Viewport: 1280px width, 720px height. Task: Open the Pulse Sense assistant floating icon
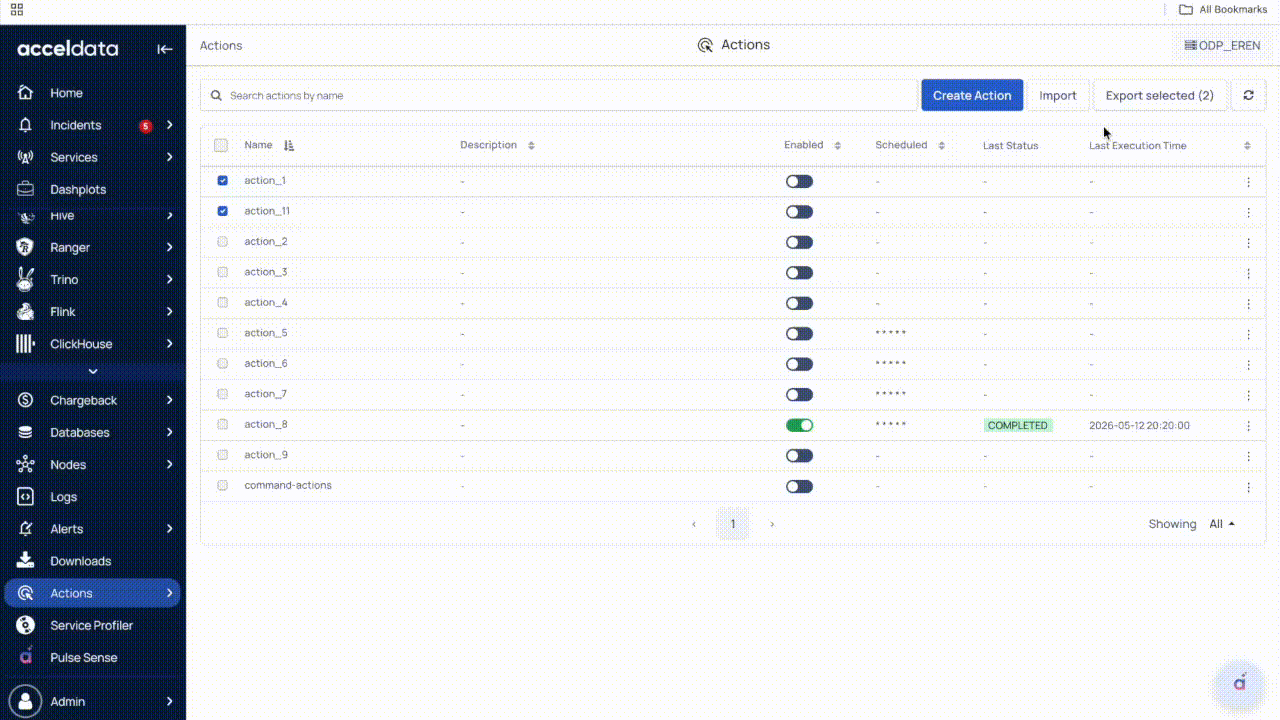[x=1239, y=683]
